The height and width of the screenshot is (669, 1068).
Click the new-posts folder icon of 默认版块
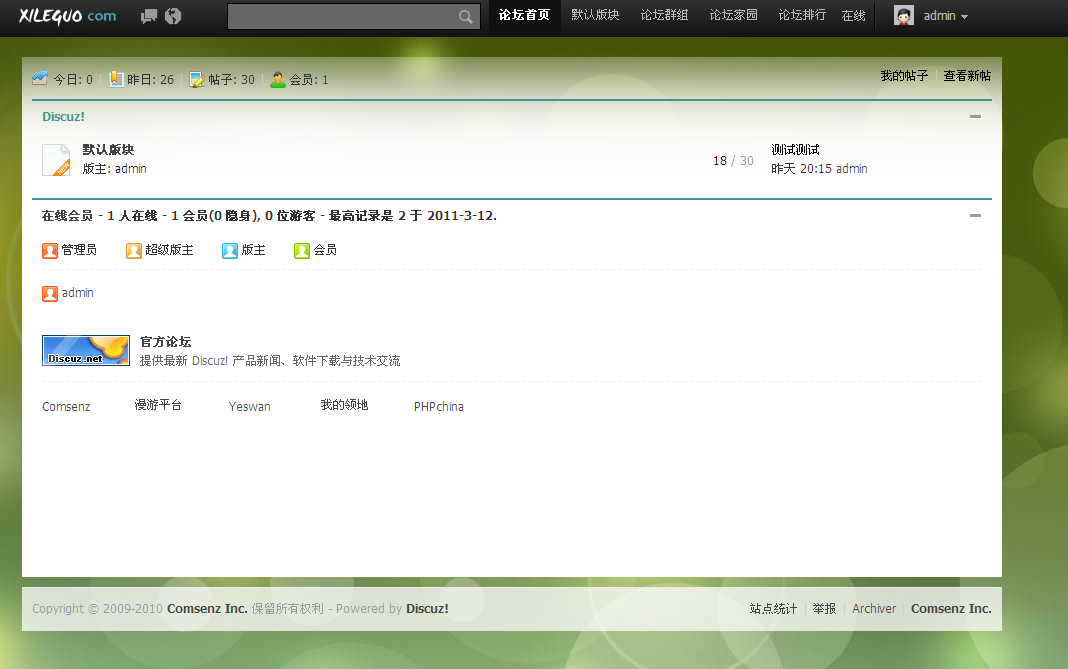pyautogui.click(x=57, y=160)
